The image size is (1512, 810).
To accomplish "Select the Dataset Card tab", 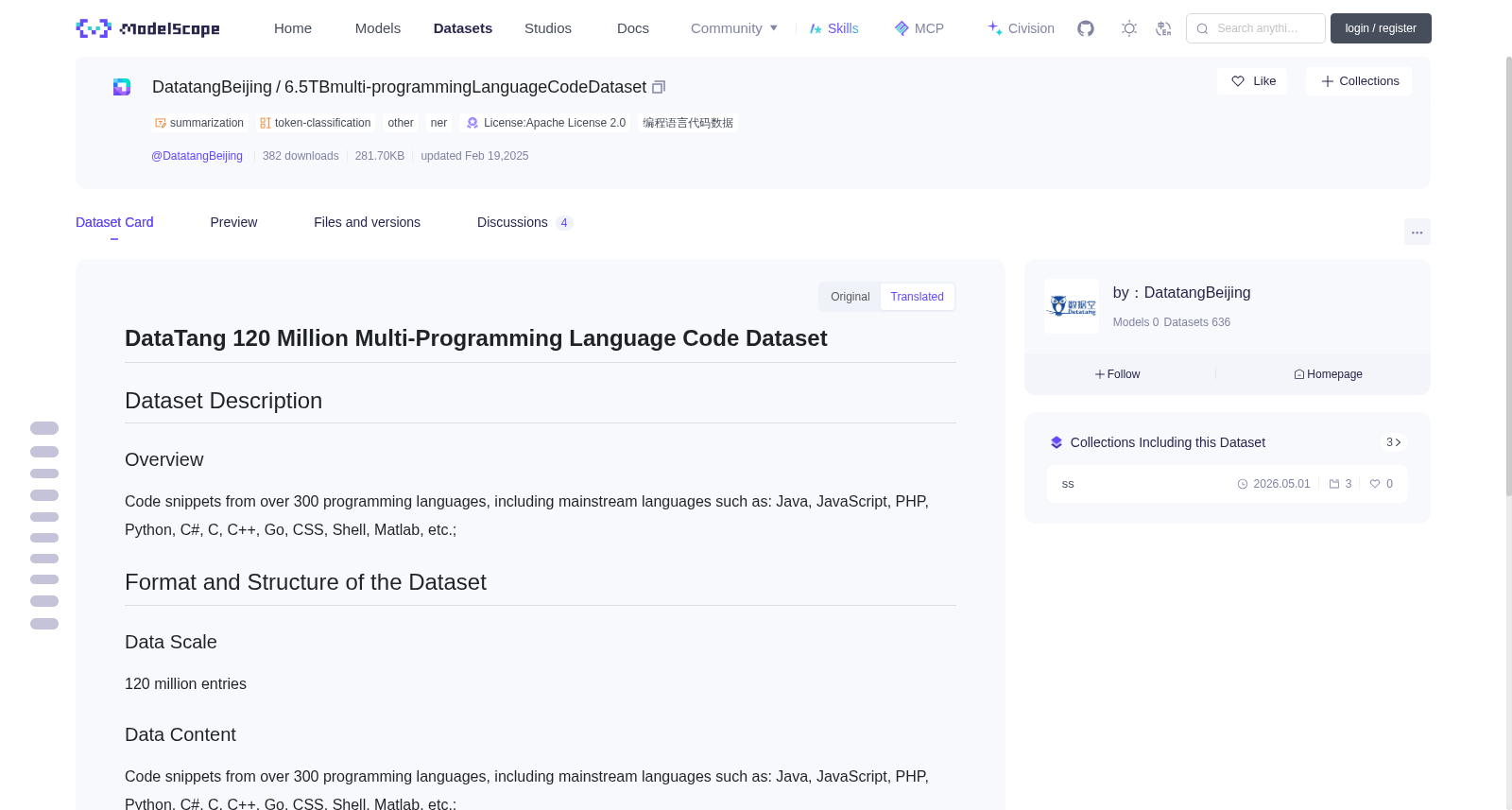I will pyautogui.click(x=114, y=222).
